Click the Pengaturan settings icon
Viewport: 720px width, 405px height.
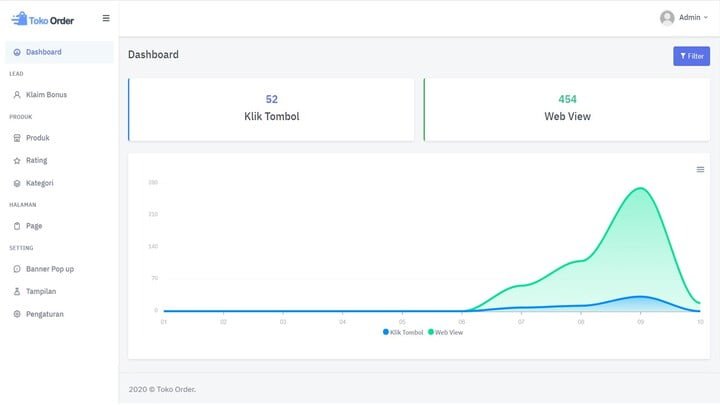[17, 314]
